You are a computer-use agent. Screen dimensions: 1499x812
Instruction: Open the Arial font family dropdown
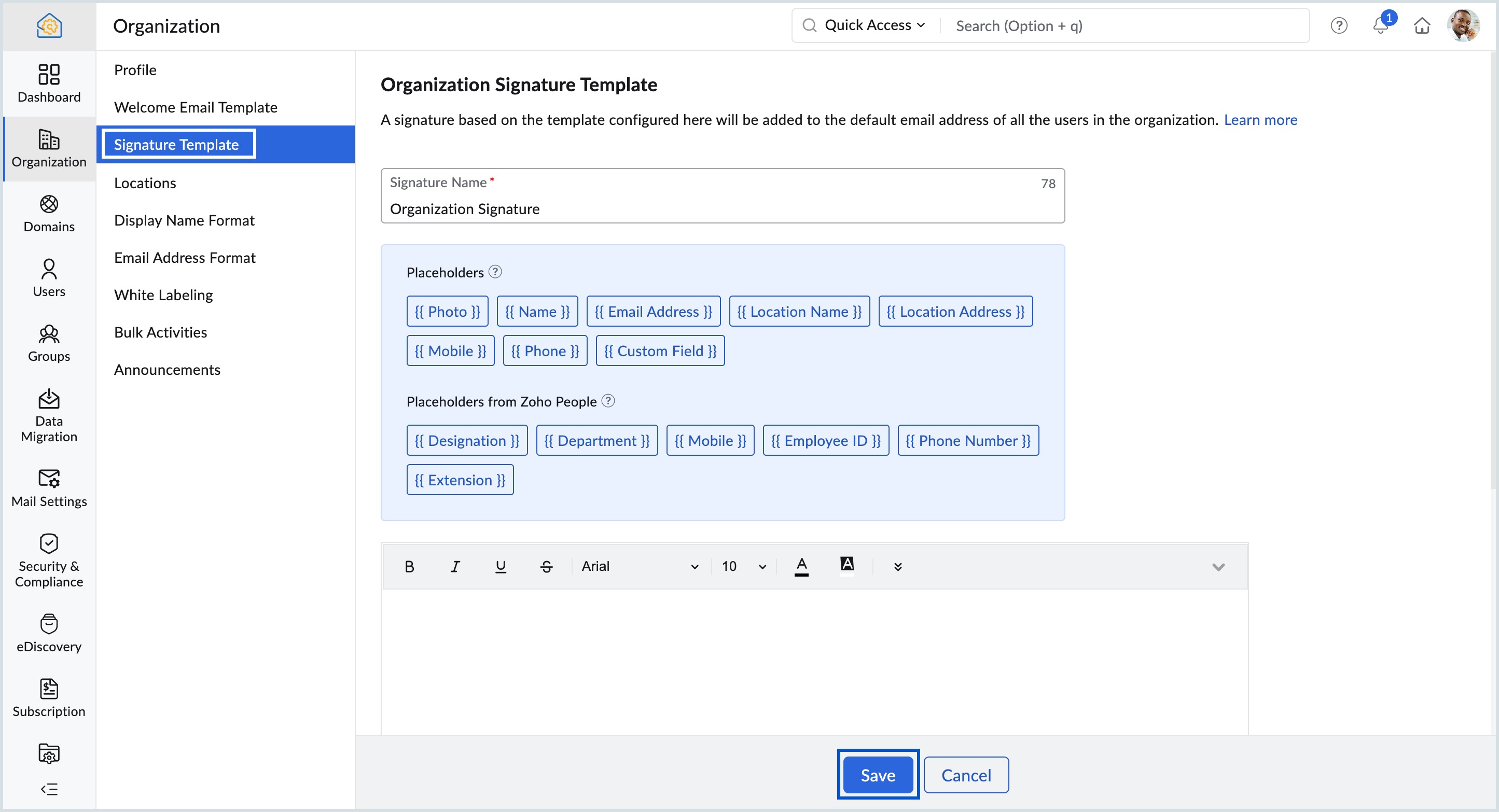pyautogui.click(x=640, y=566)
